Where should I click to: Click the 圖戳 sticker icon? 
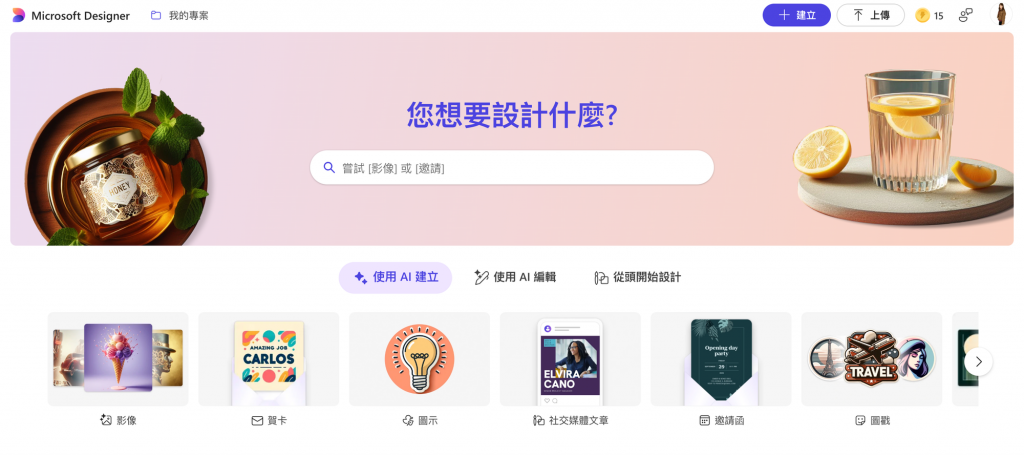click(x=860, y=421)
